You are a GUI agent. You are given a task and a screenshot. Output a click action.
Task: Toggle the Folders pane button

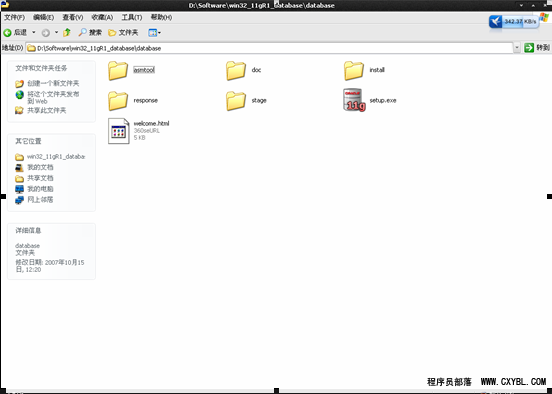[x=123, y=32]
